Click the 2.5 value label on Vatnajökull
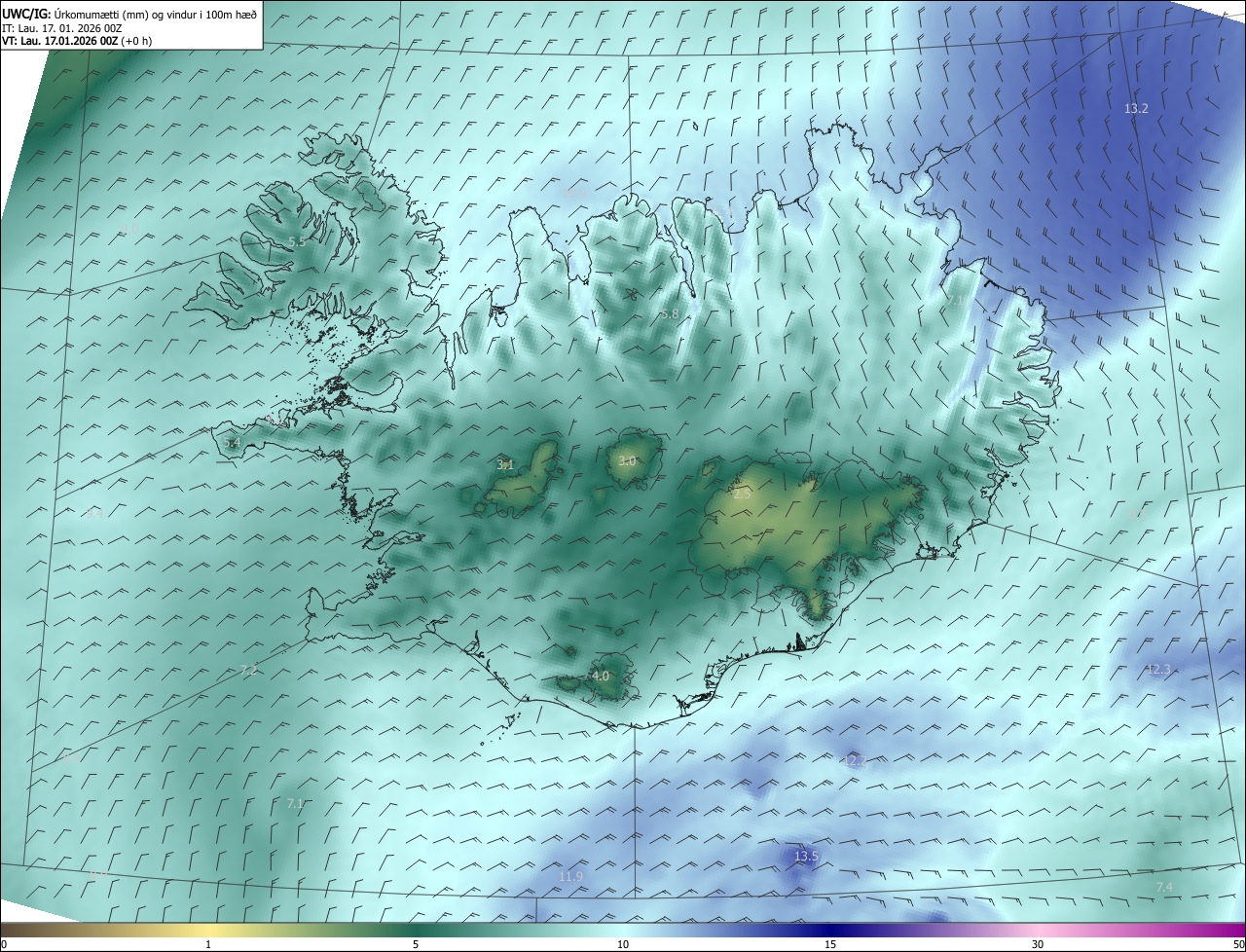Viewport: 1246px width, 952px height. pyautogui.click(x=742, y=494)
